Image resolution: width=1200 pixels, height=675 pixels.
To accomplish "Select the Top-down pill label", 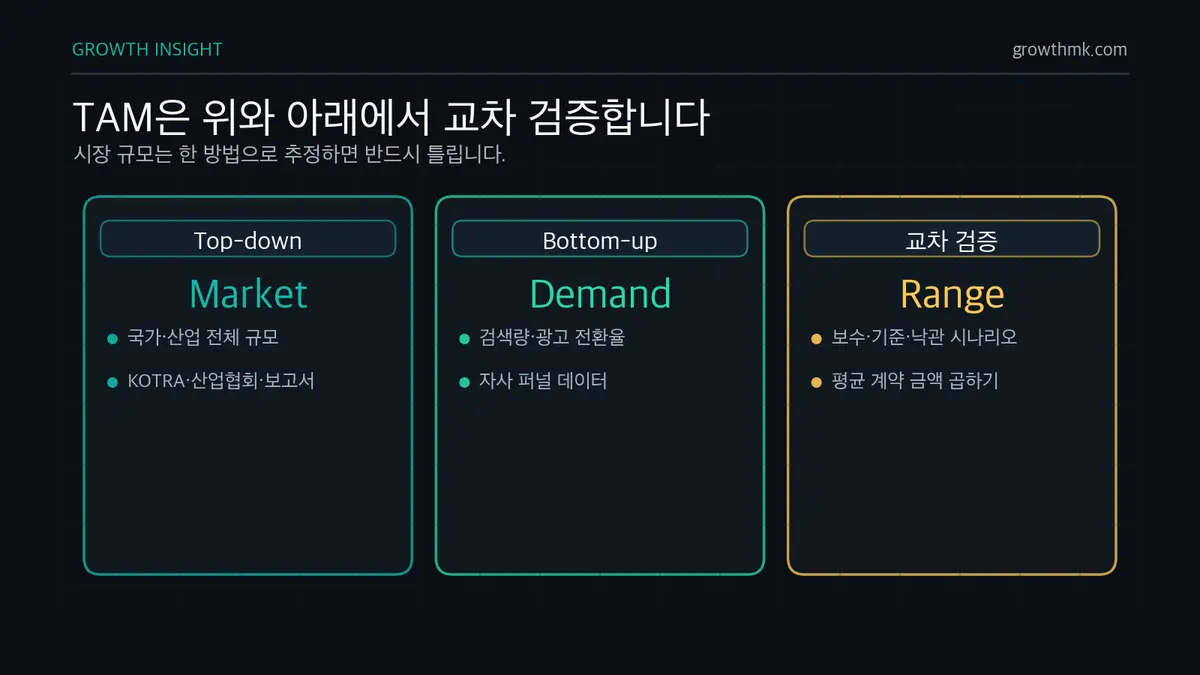I will (x=248, y=240).
